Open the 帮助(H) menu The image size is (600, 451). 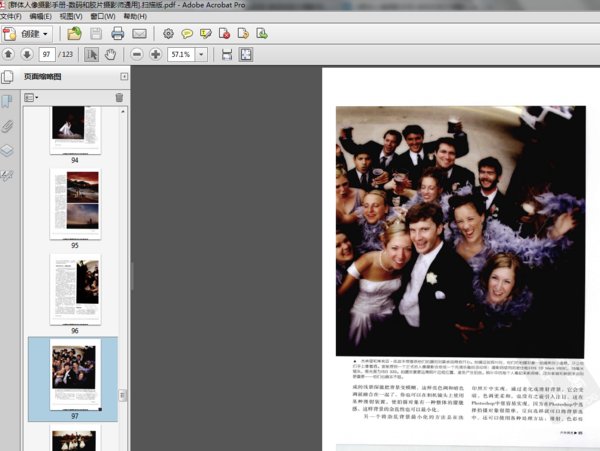click(135, 16)
